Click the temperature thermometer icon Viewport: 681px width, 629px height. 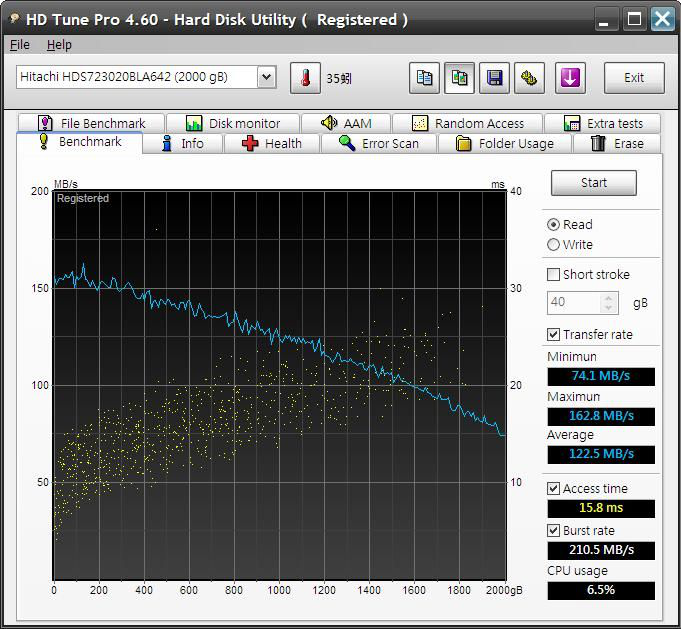point(305,78)
